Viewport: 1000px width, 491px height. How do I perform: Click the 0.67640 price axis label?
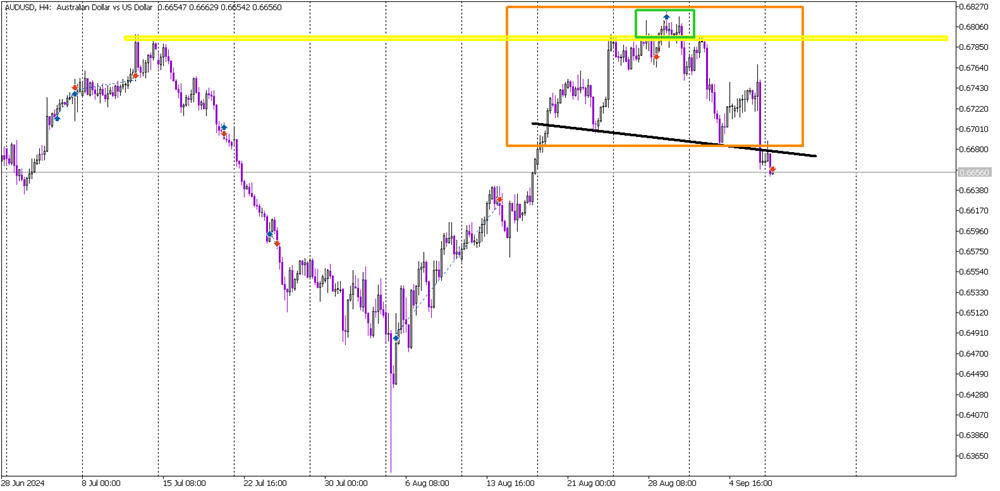pos(975,68)
